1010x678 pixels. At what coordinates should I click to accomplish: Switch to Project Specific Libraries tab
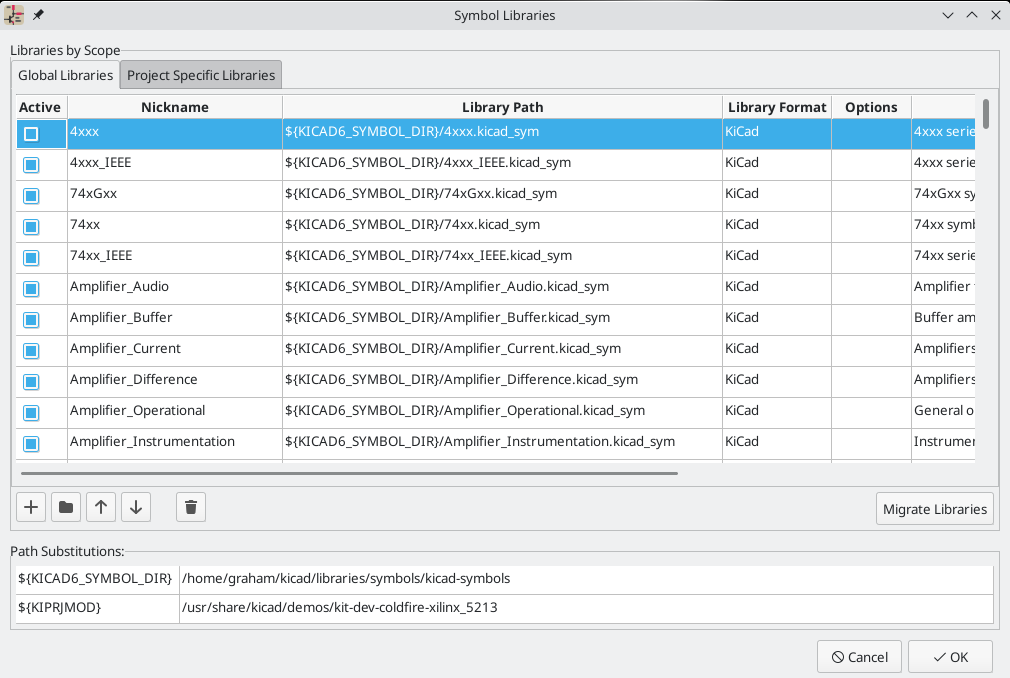(201, 75)
